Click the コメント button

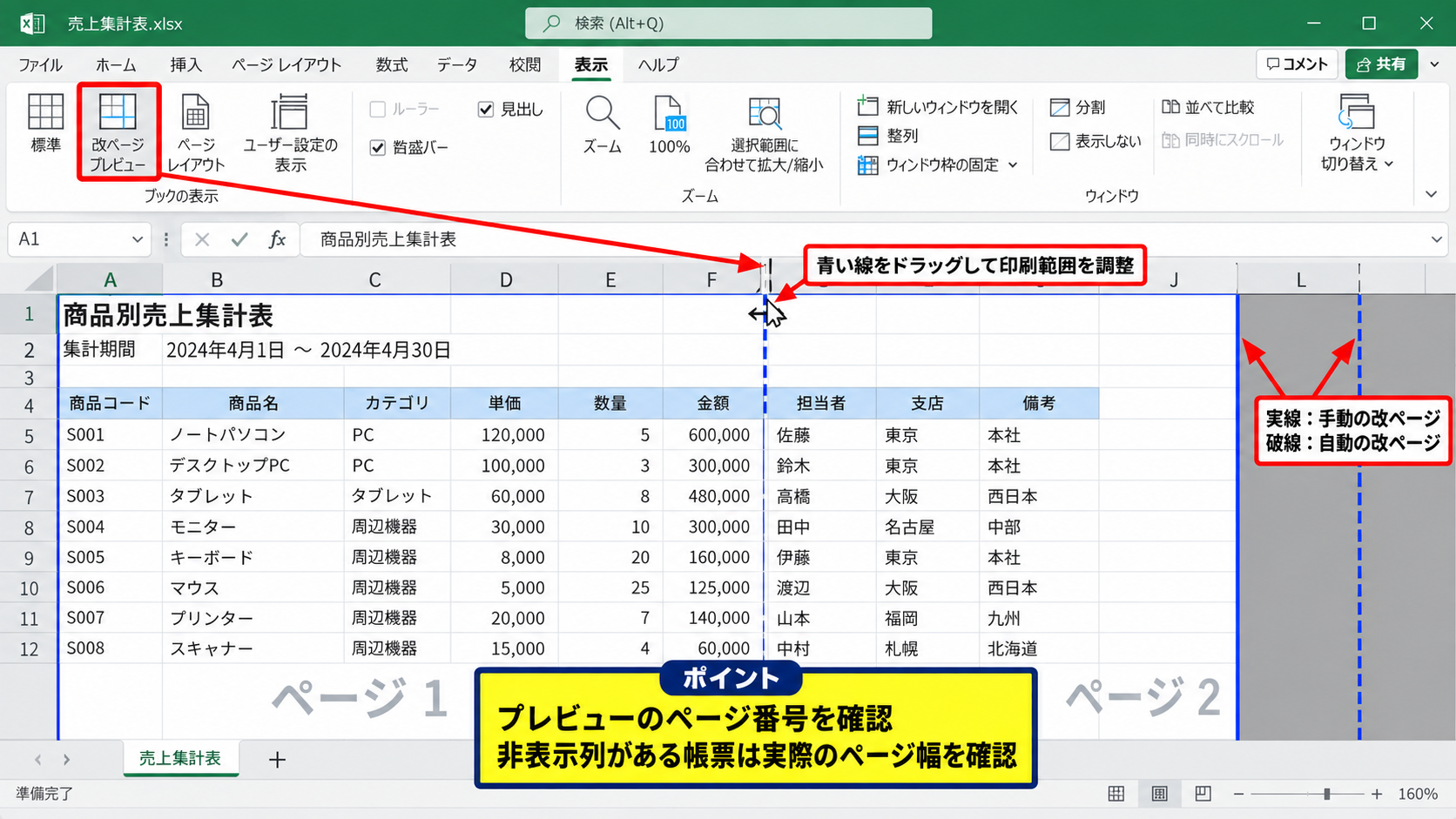1297,64
